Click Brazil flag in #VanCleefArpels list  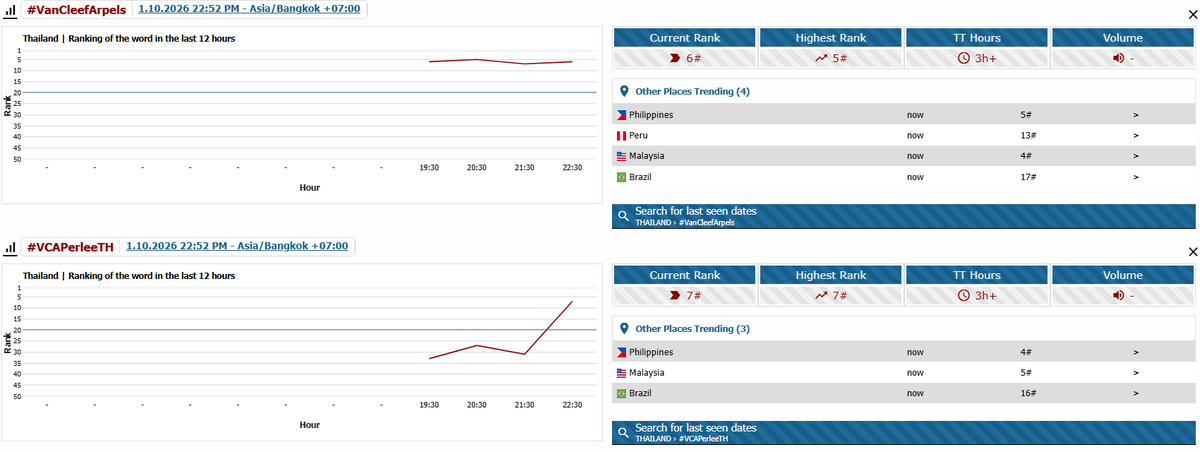(x=621, y=177)
